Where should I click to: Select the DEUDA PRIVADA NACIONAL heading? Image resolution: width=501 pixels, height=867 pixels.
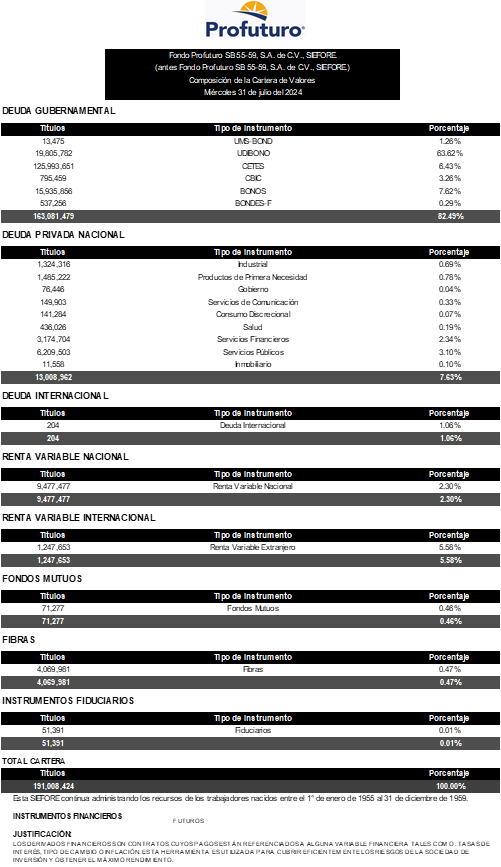(64, 234)
